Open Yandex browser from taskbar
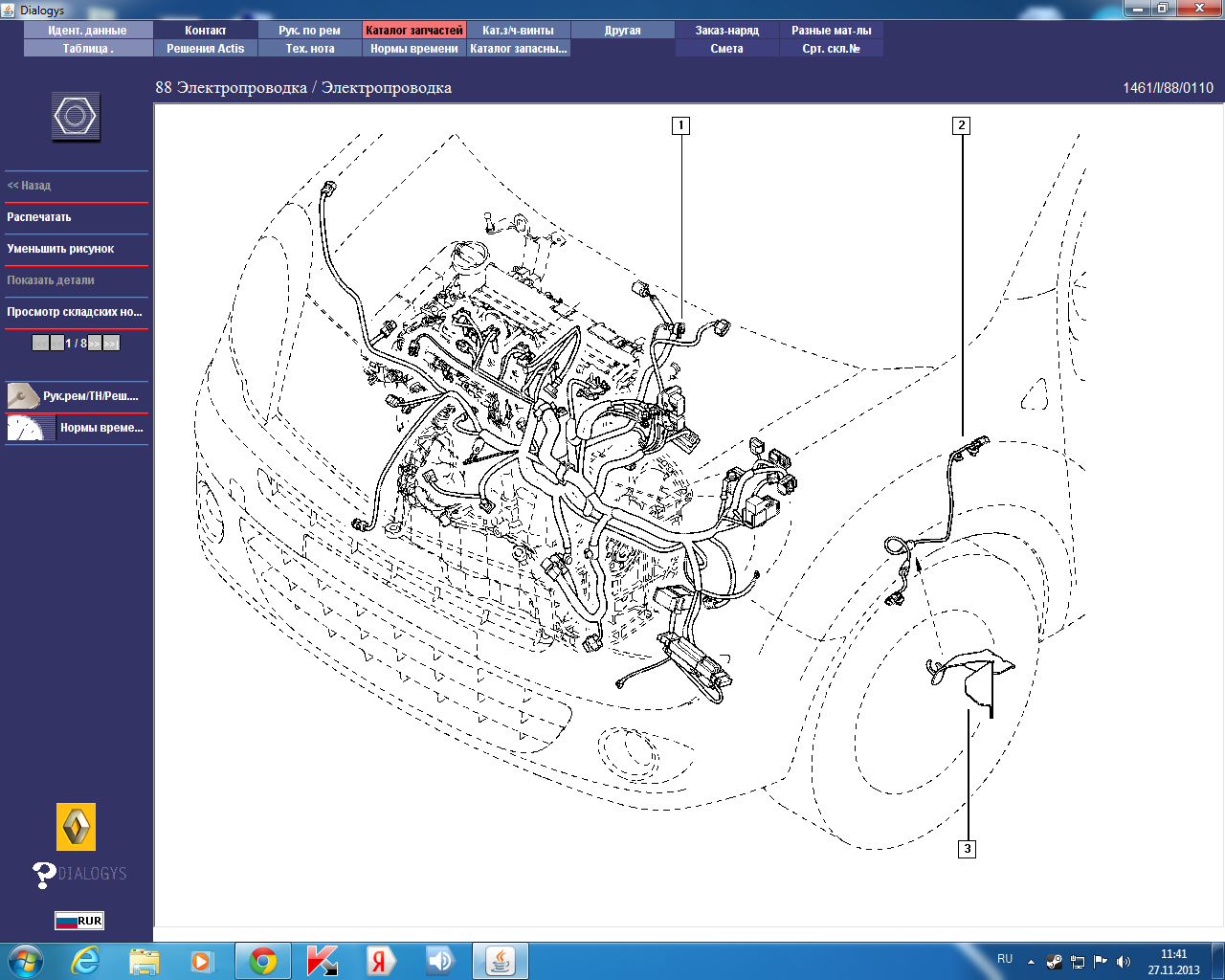The height and width of the screenshot is (980, 1225). (381, 961)
